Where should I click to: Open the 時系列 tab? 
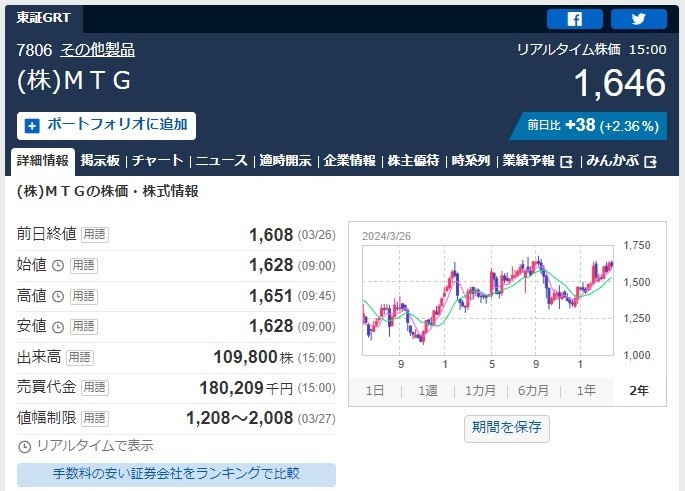coord(471,161)
